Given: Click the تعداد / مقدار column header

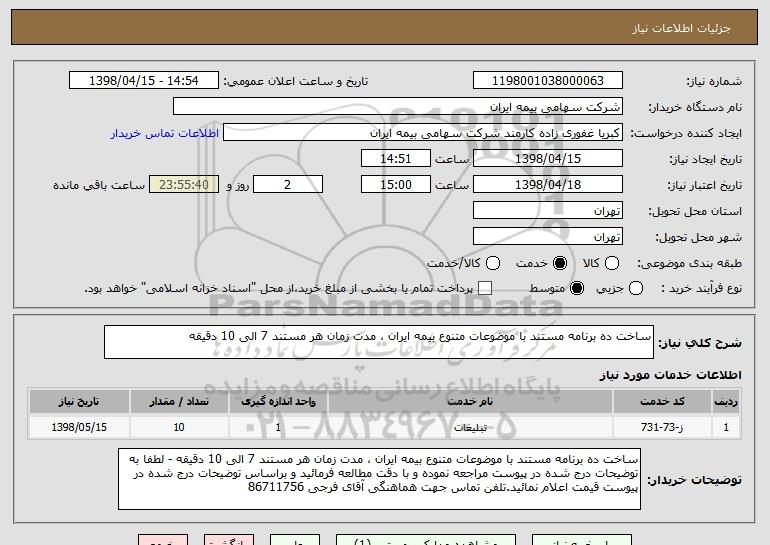Looking at the screenshot, I should coord(179,402).
